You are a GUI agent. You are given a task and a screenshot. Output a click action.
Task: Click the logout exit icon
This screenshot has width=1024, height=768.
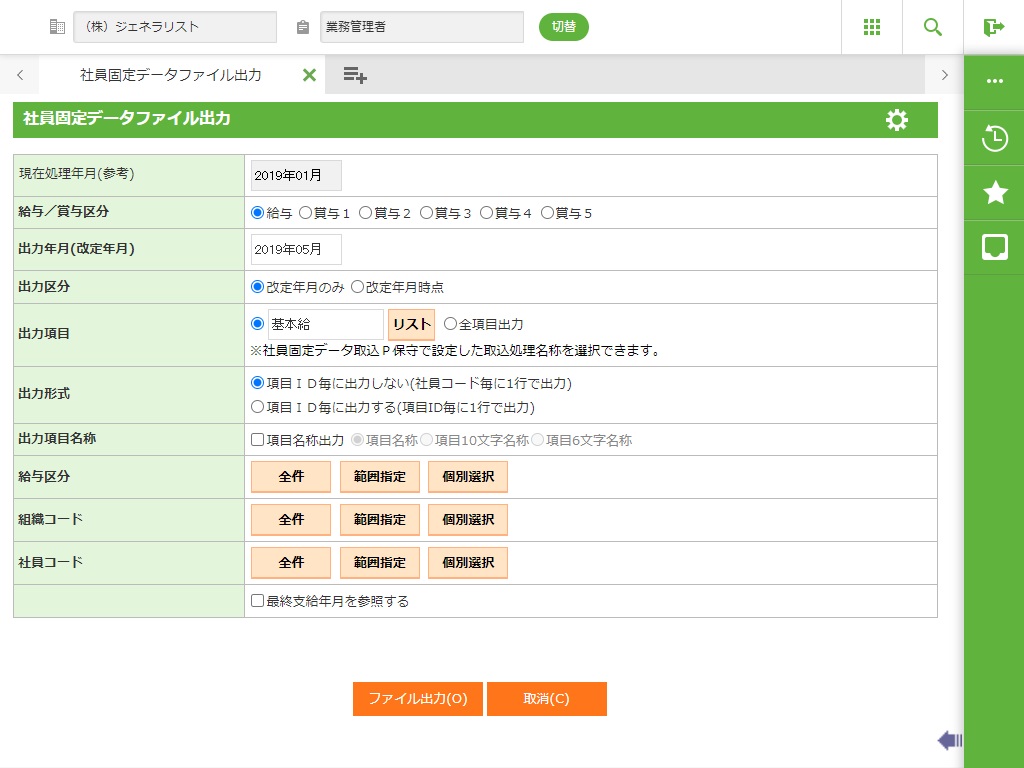(x=993, y=27)
